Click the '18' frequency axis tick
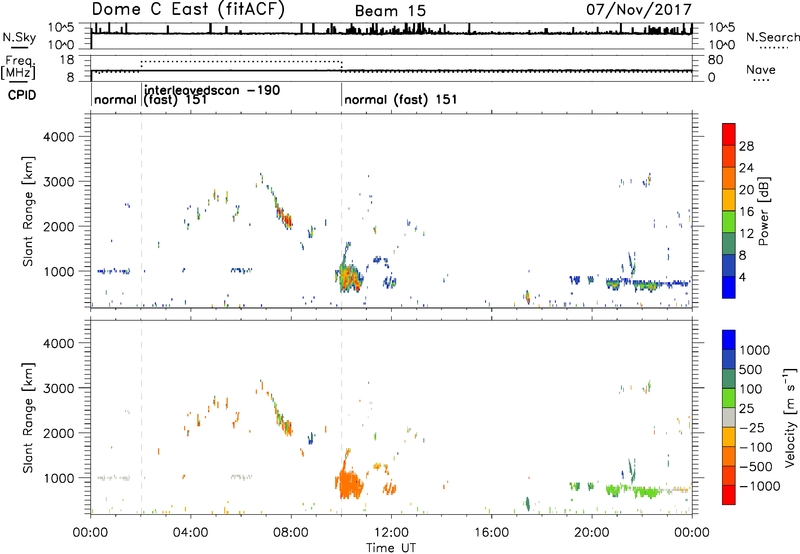 pos(67,60)
